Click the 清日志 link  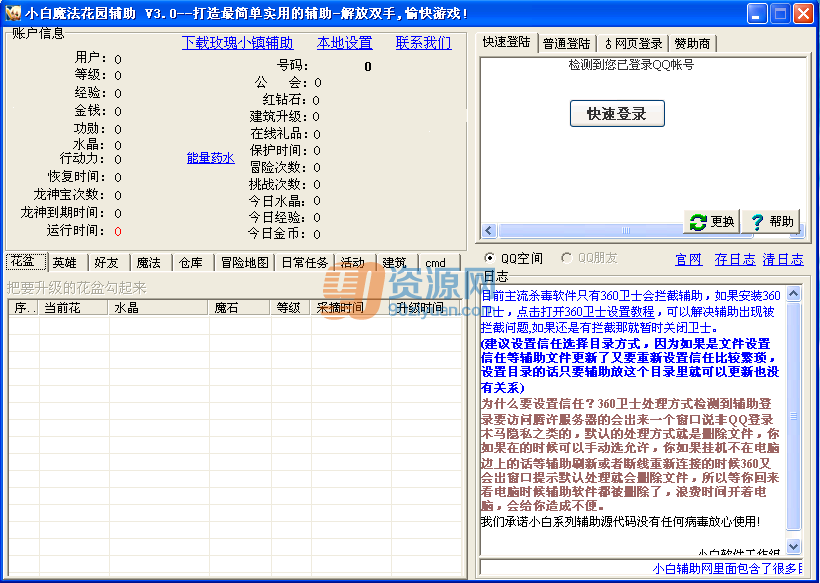tap(783, 259)
